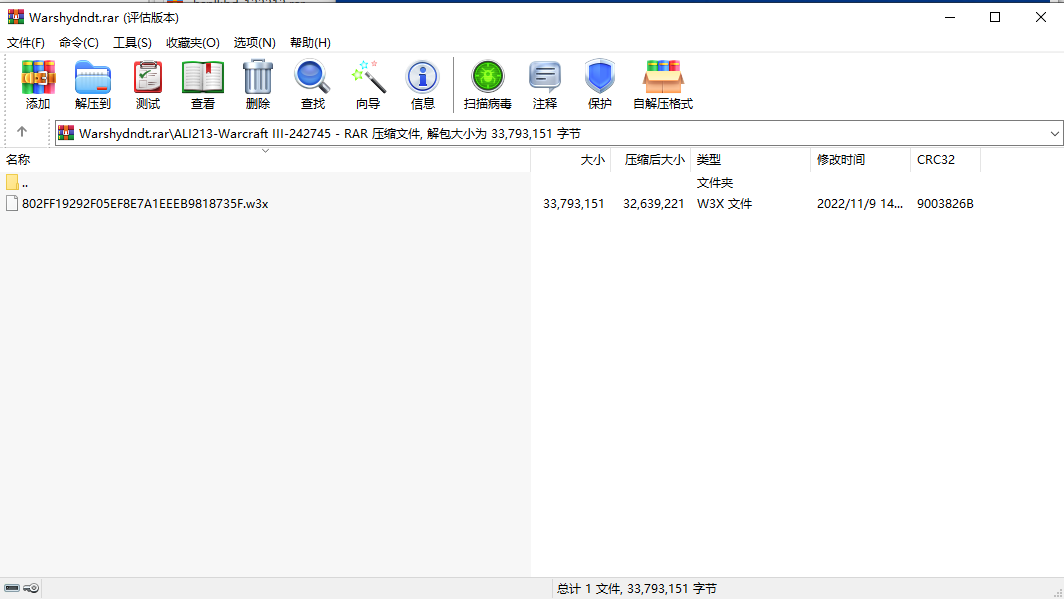1064x599 pixels.
Task: Minimize the WinRAR window
Action: point(950,18)
